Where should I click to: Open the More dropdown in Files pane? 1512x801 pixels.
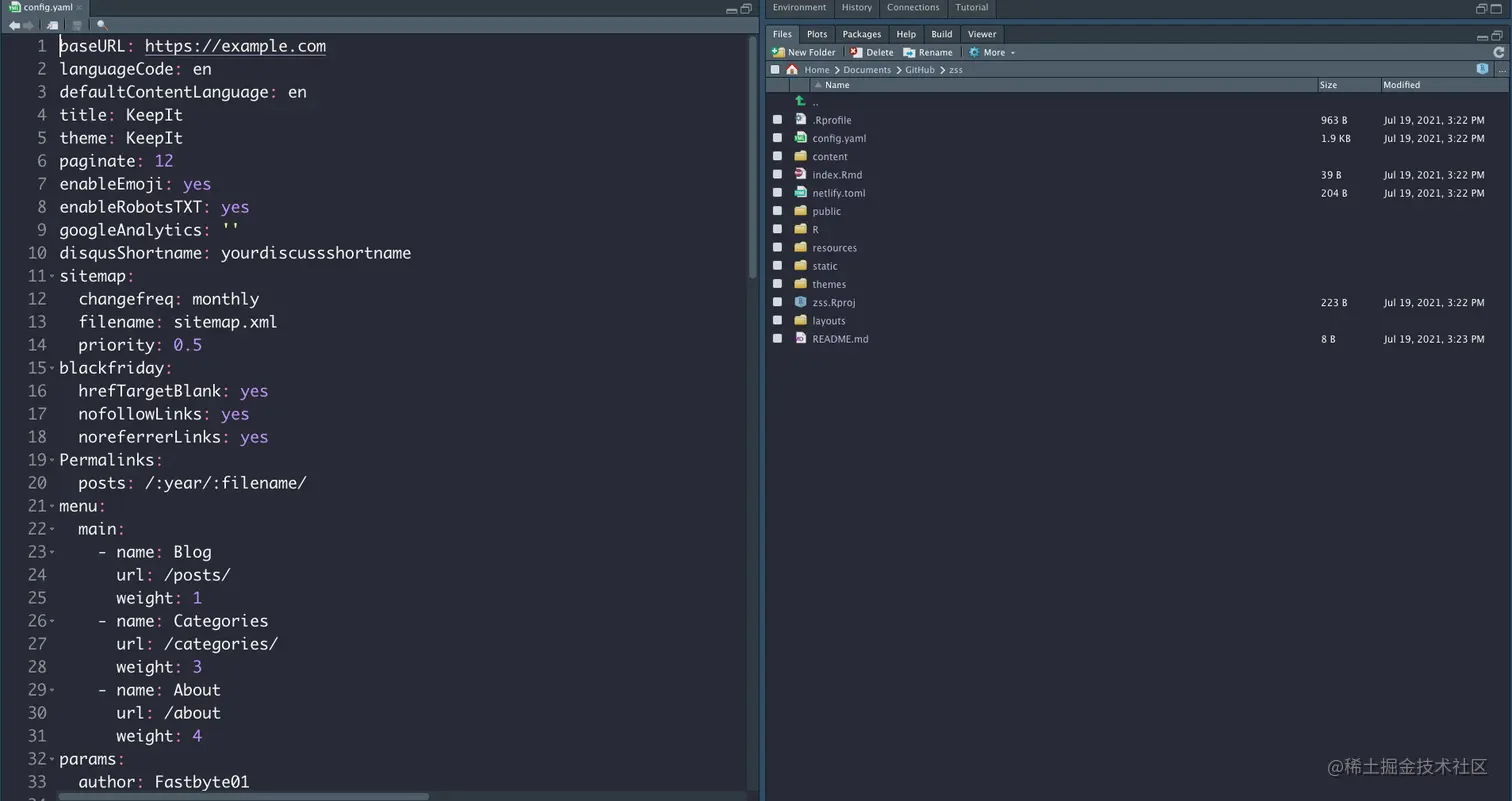click(x=992, y=52)
